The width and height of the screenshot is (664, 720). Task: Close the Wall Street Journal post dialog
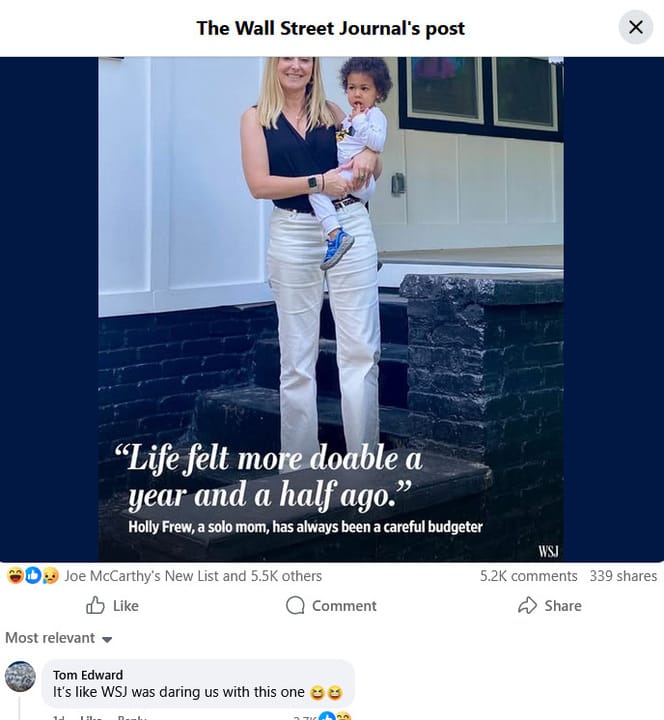[x=636, y=28]
